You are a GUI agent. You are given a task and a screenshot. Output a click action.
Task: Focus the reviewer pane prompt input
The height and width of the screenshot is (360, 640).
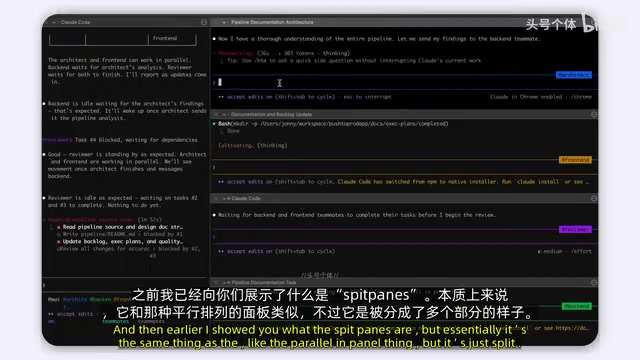coord(404,237)
